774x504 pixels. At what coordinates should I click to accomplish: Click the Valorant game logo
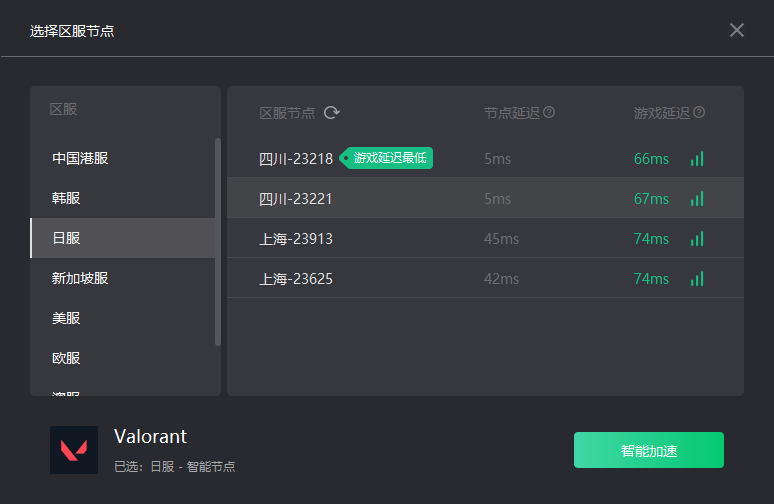point(74,450)
